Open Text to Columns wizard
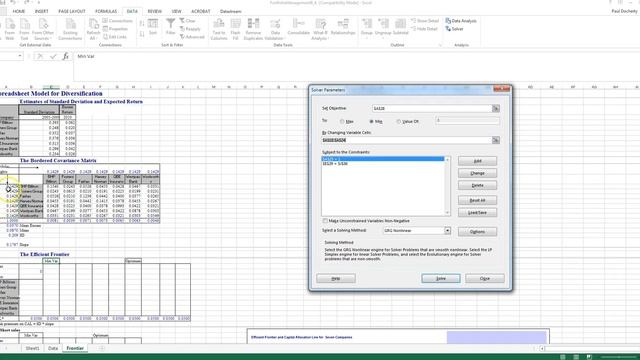640x360 pixels. [x=219, y=29]
